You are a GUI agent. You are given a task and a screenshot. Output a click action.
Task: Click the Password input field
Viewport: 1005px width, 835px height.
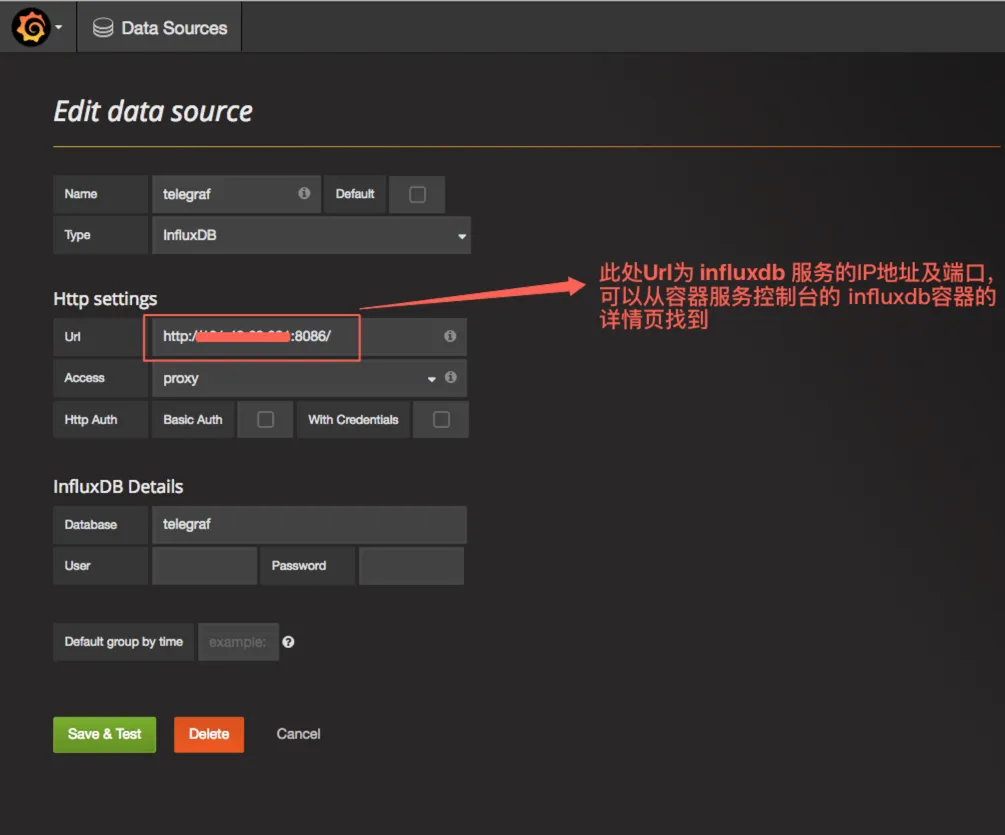411,565
